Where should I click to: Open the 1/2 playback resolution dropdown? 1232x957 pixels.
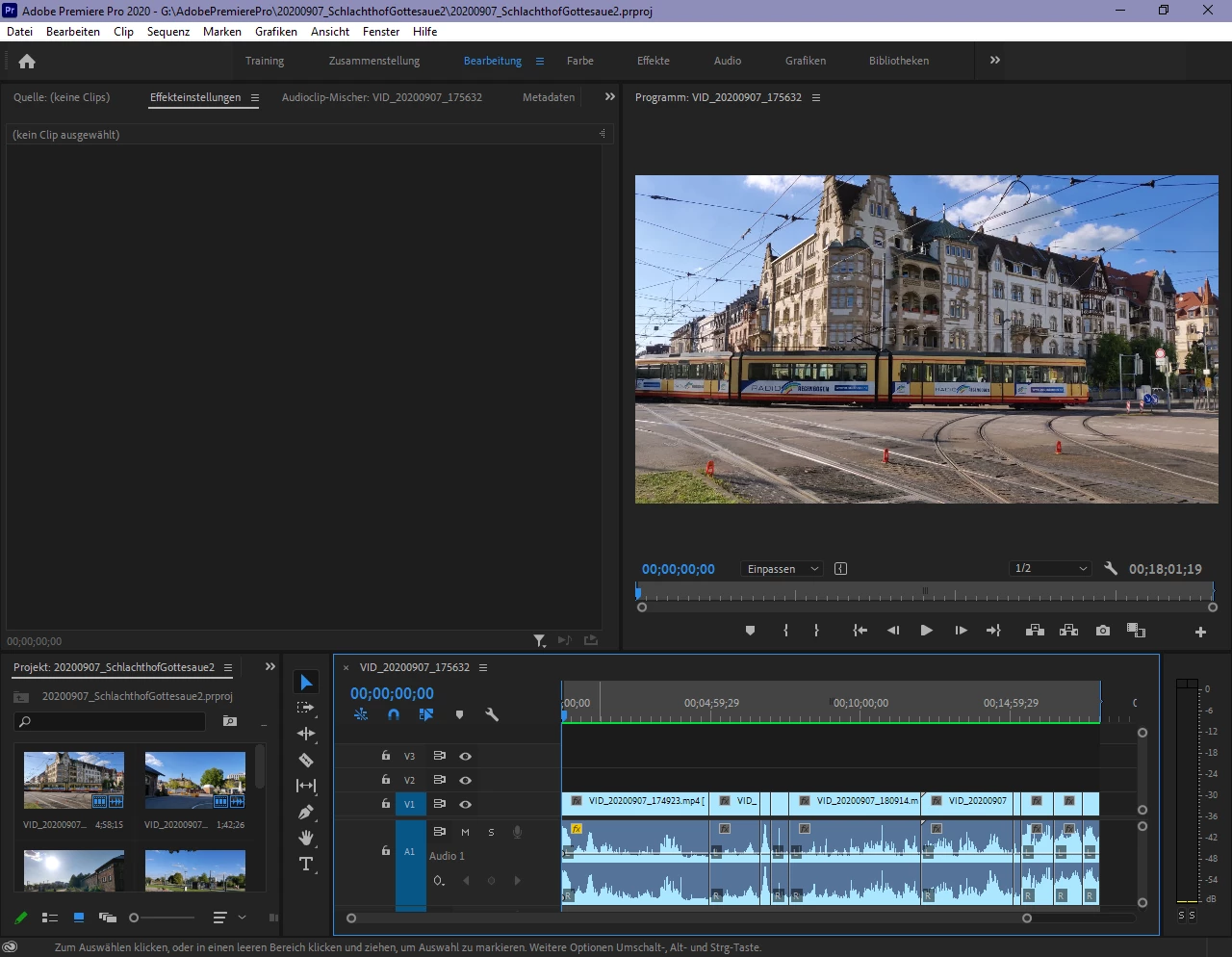point(1049,569)
